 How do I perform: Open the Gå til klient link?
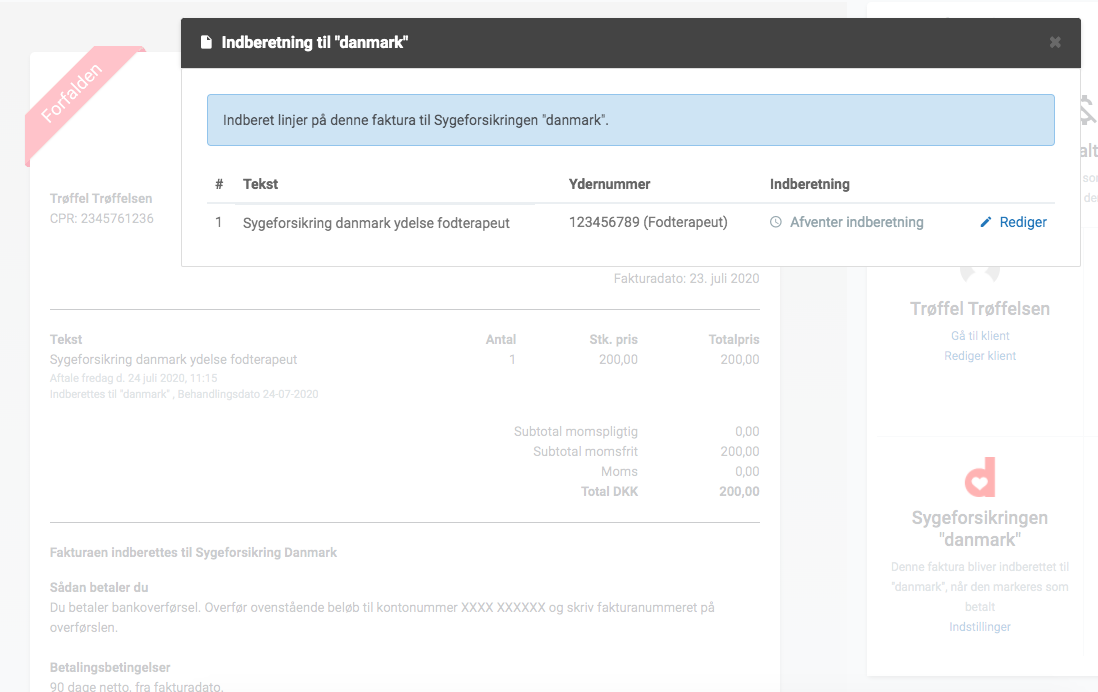980,335
